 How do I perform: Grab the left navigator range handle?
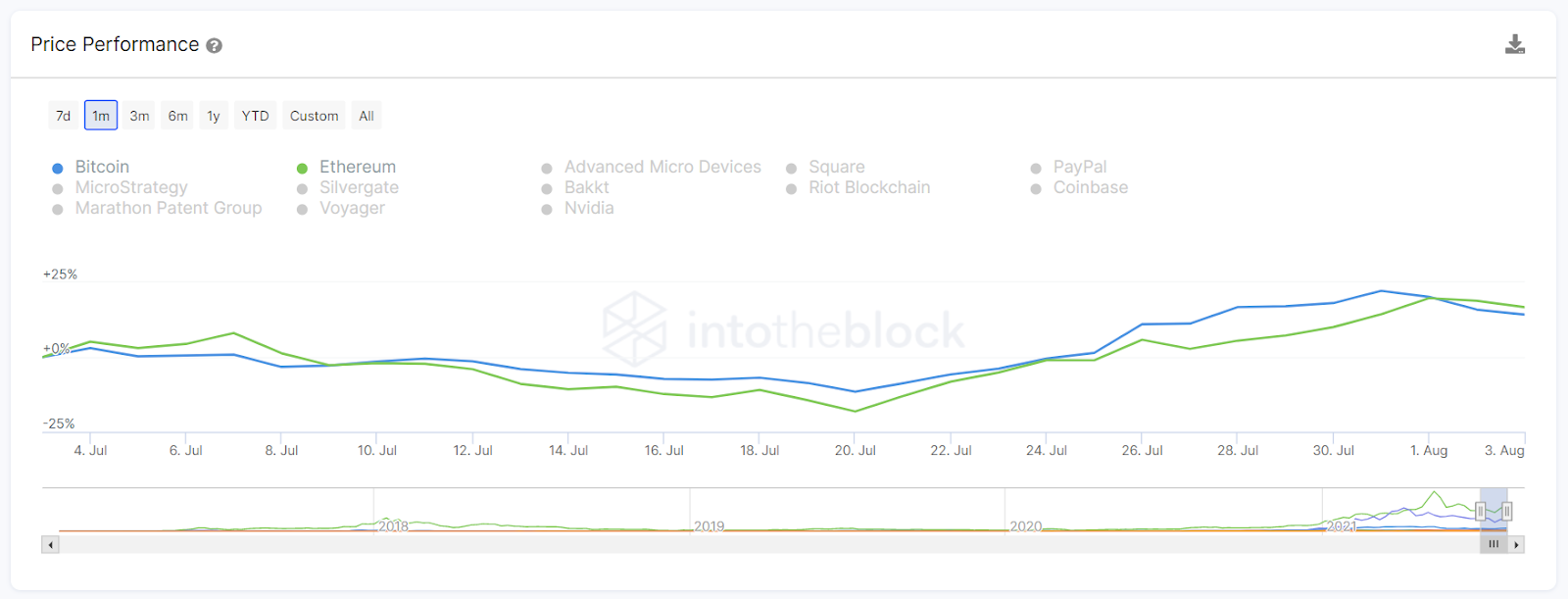click(x=1480, y=511)
